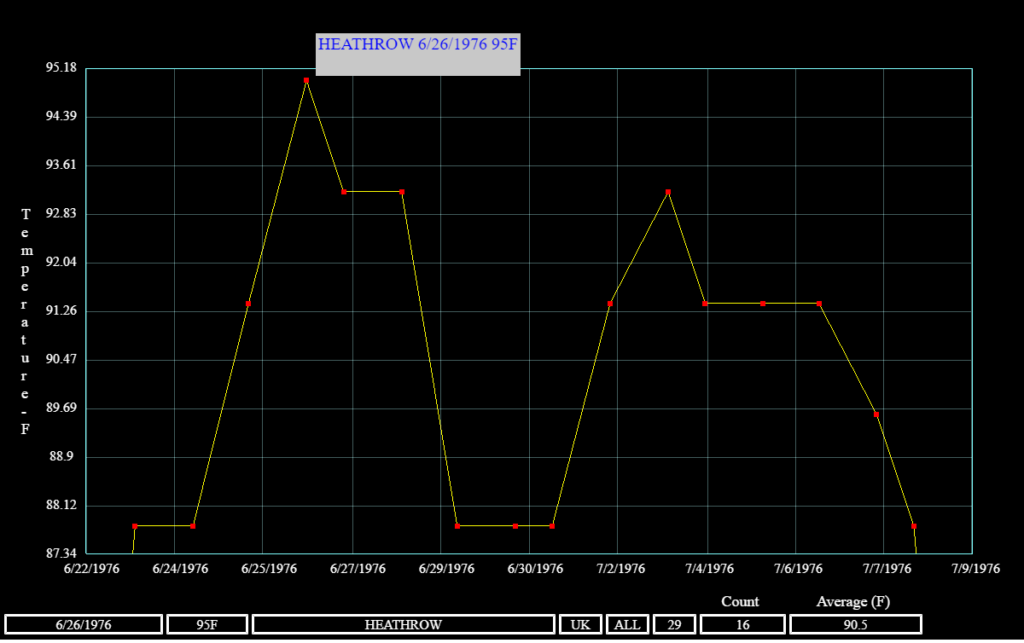Screen dimensions: 1024x643
Task: Click the gray HEATHROW 6/26/1976 95F tooltip
Action: (418, 54)
